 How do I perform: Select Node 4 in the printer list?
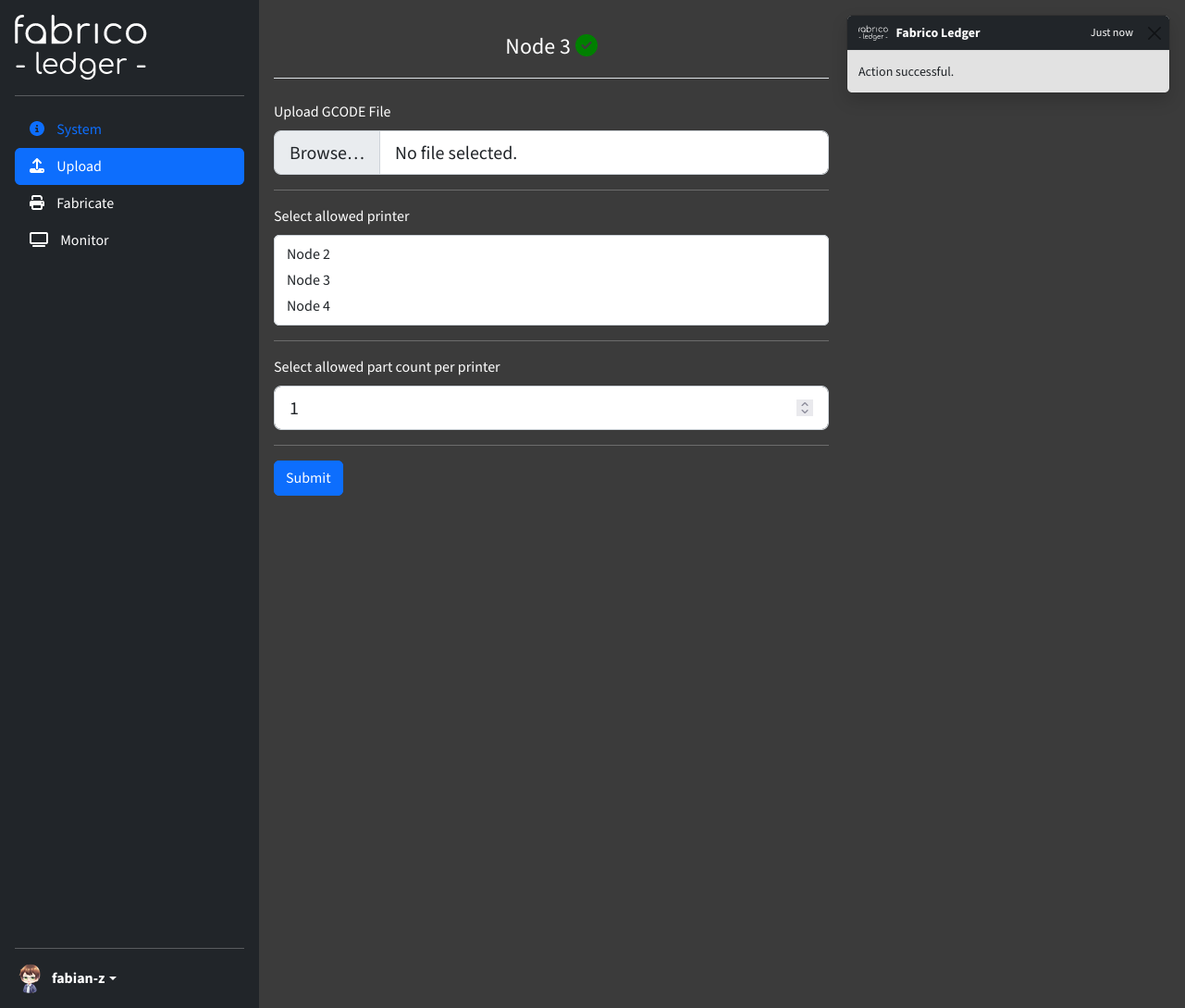[x=551, y=306]
